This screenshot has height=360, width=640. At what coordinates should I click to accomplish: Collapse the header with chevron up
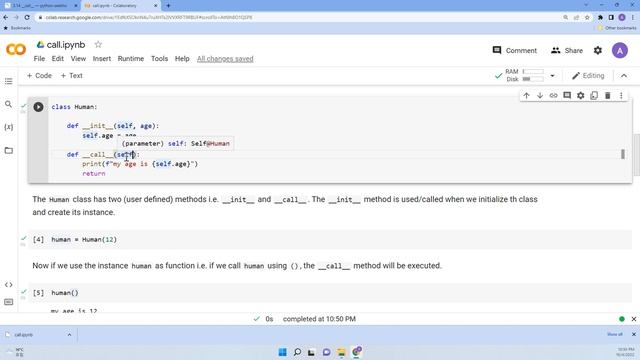coord(624,76)
